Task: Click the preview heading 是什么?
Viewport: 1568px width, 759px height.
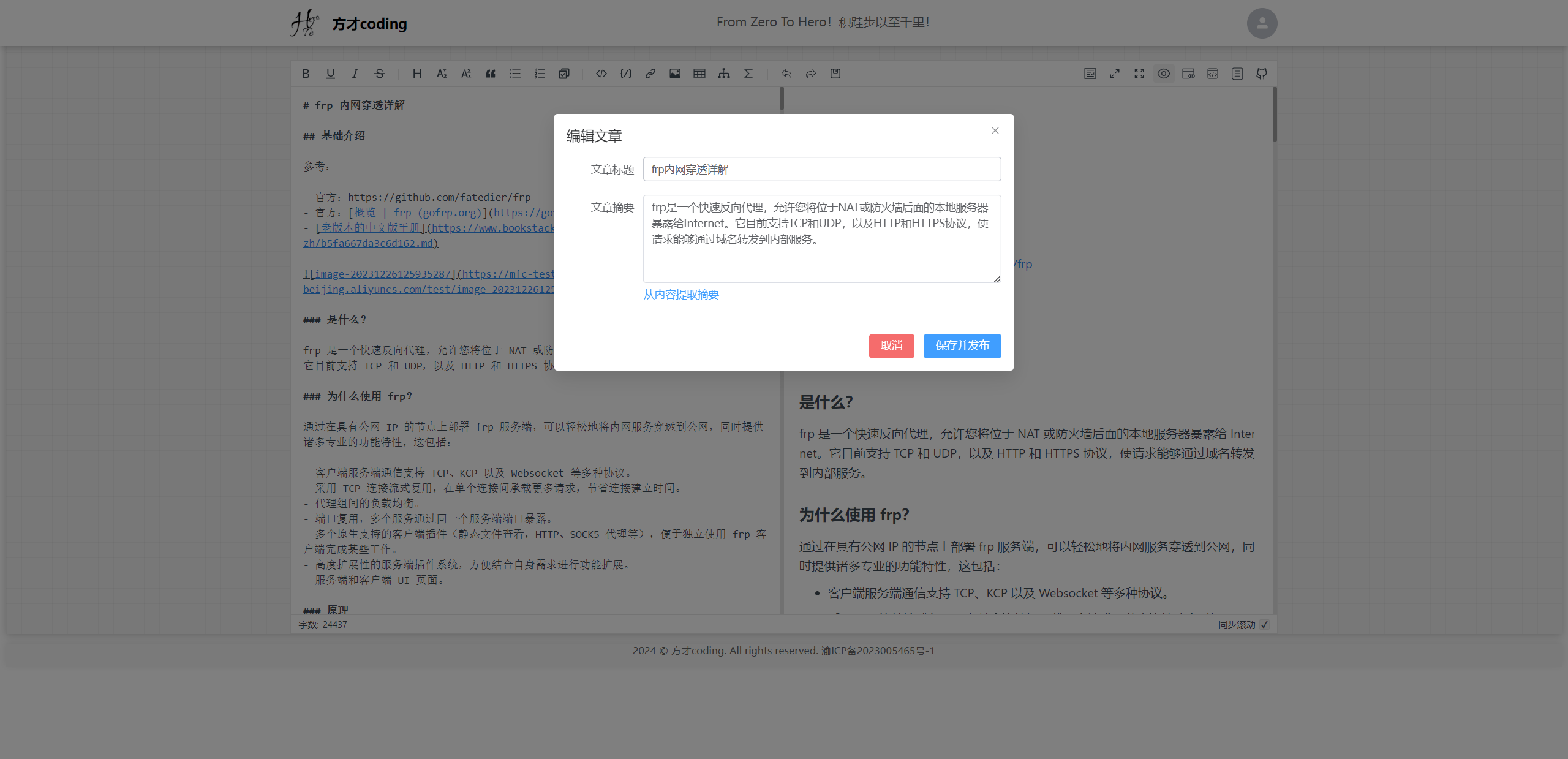Action: pyautogui.click(x=826, y=402)
